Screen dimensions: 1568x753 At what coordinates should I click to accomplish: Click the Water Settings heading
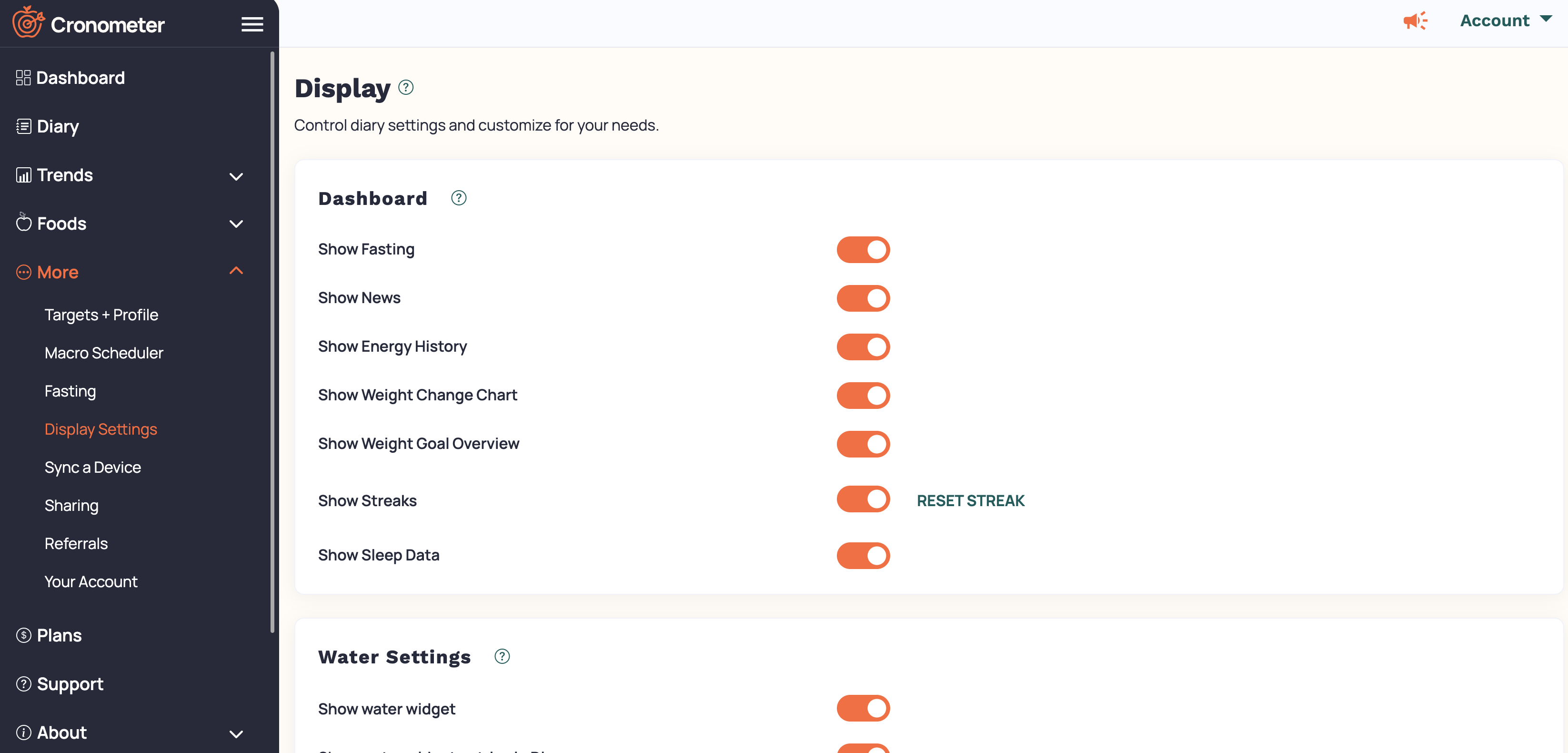click(394, 657)
